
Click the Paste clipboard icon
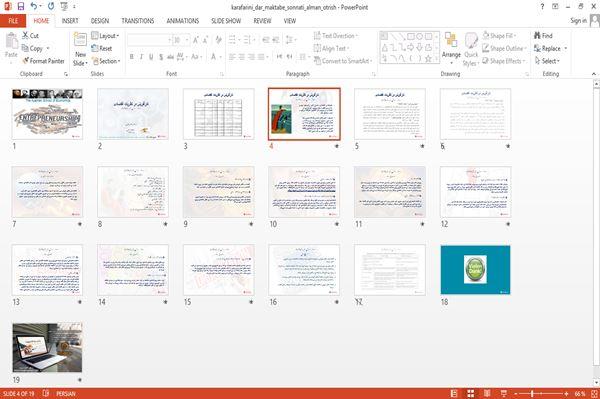coord(11,41)
